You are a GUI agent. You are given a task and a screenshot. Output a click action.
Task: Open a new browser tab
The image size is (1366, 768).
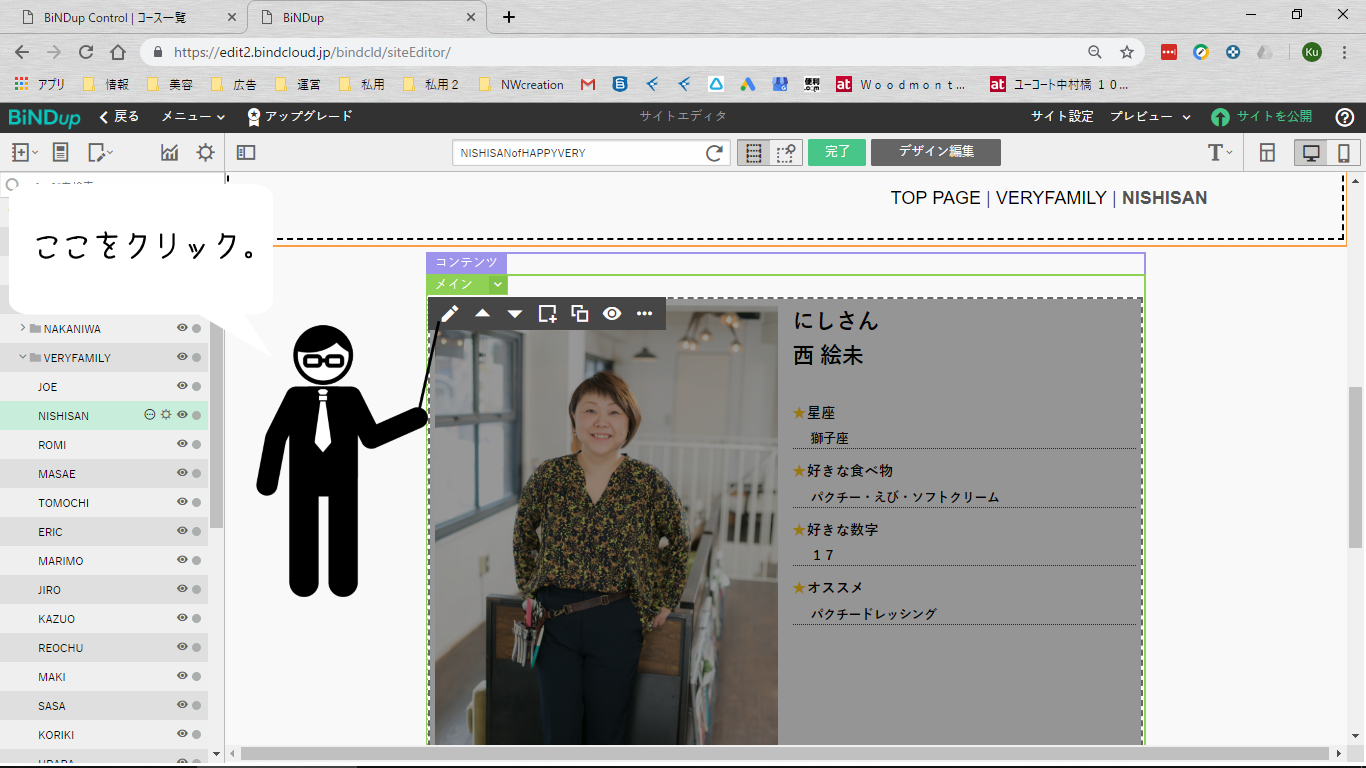point(509,17)
